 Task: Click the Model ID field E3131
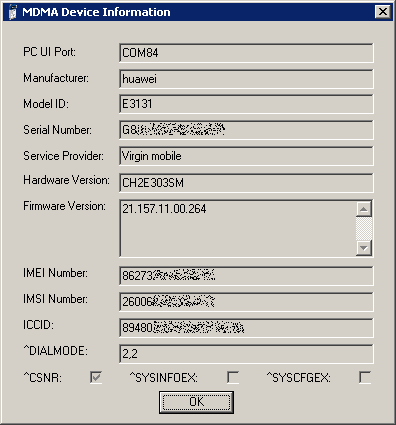(x=246, y=104)
